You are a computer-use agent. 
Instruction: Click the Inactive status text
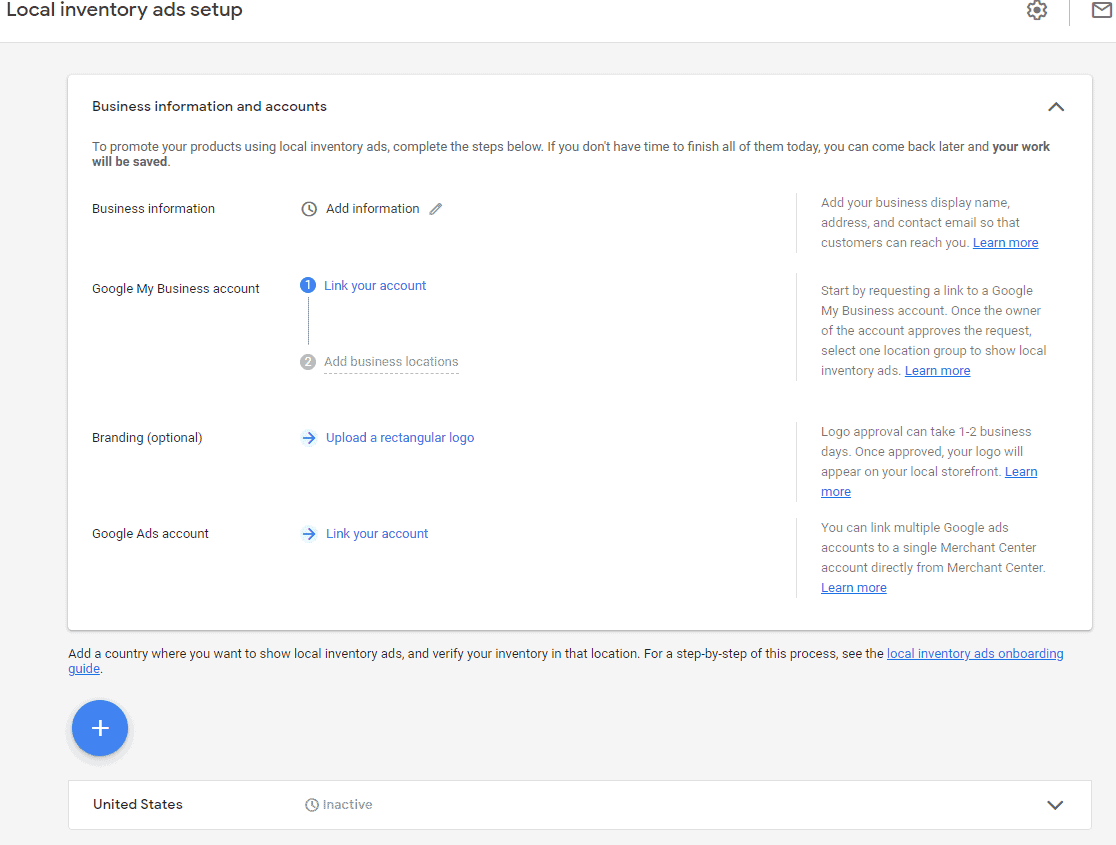coord(347,805)
